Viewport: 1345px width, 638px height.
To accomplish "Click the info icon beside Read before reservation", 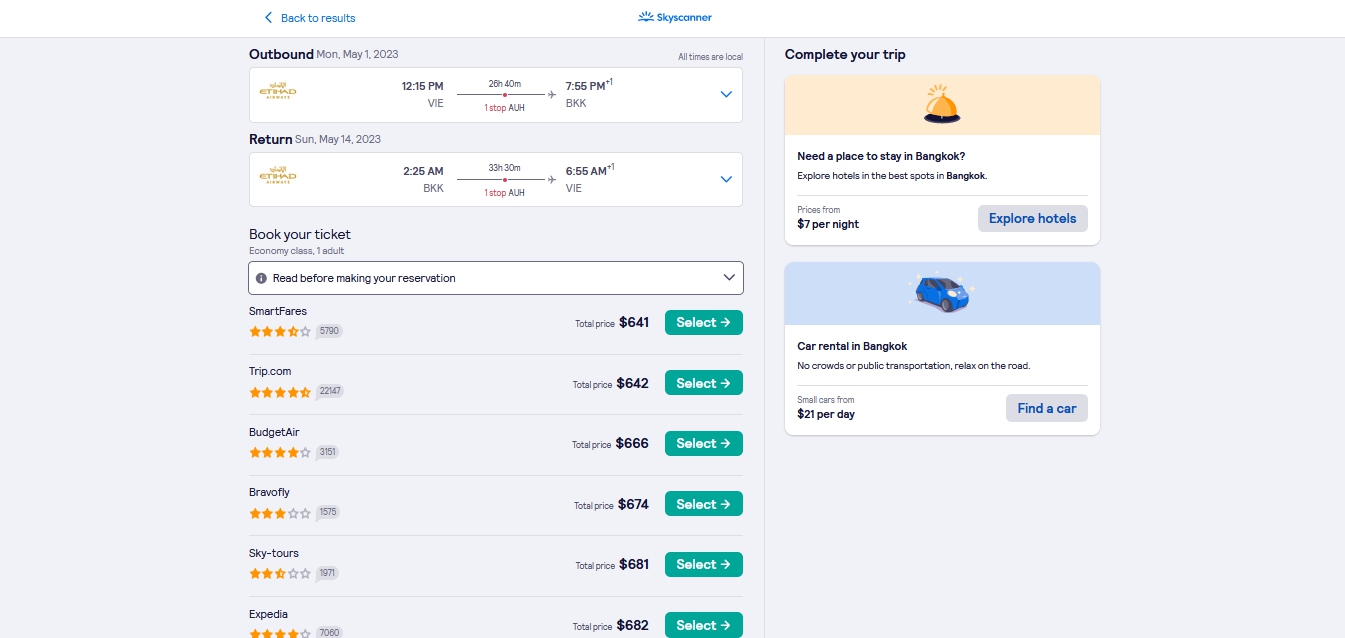I will click(x=261, y=278).
